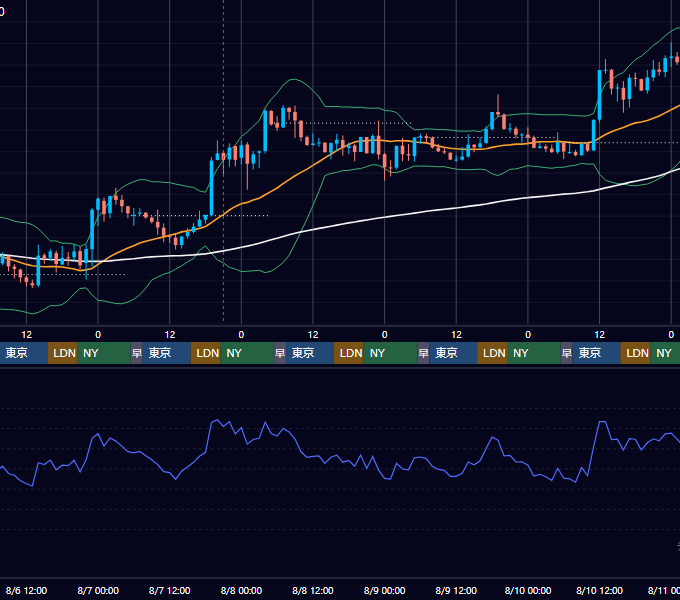Select the LDN session block of 8/9
680x600 pixels.
pos(492,353)
